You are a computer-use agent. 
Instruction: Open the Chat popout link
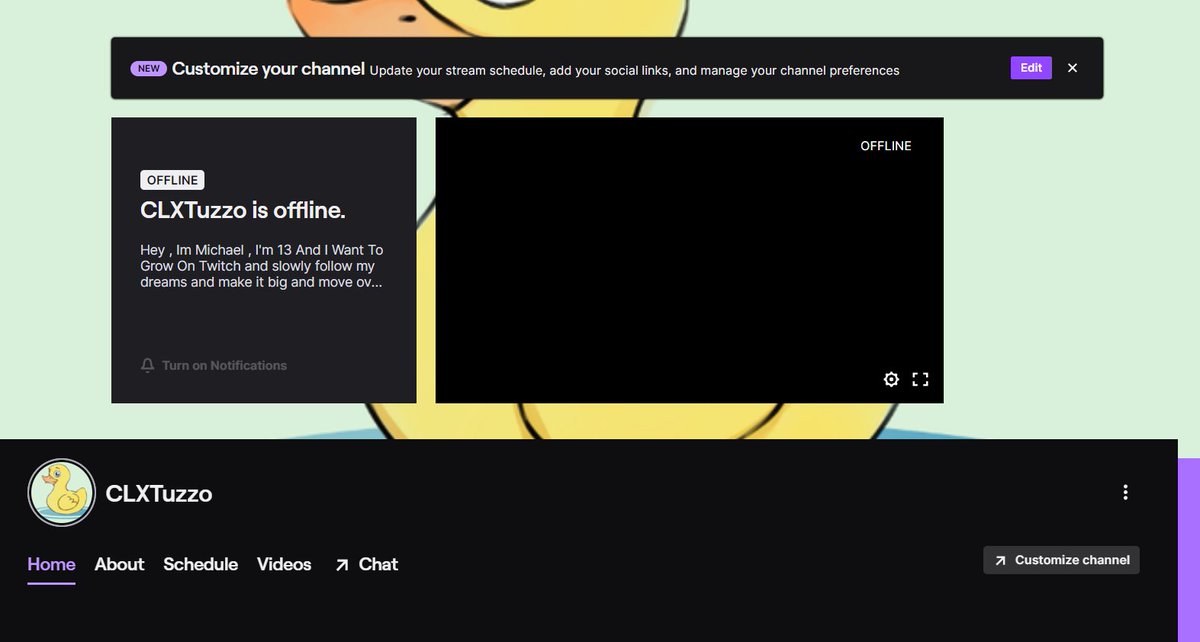click(x=366, y=565)
